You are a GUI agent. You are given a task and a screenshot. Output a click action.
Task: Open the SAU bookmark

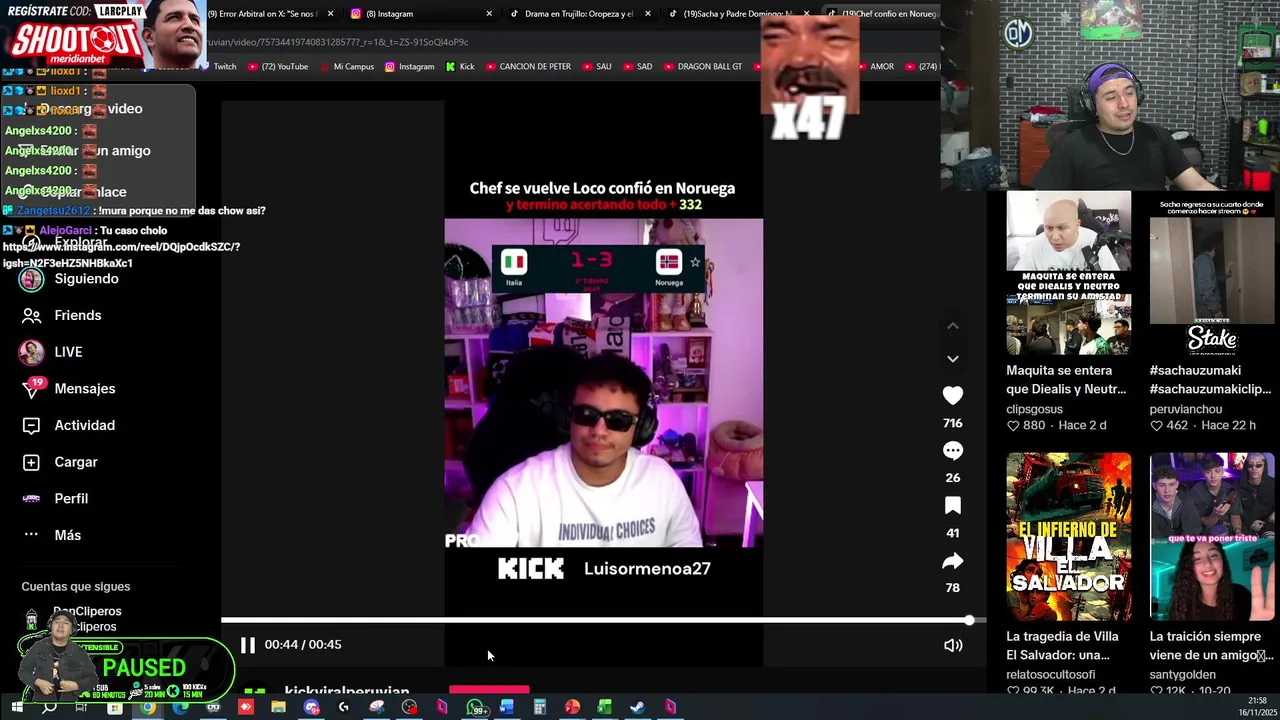pyautogui.click(x=596, y=67)
